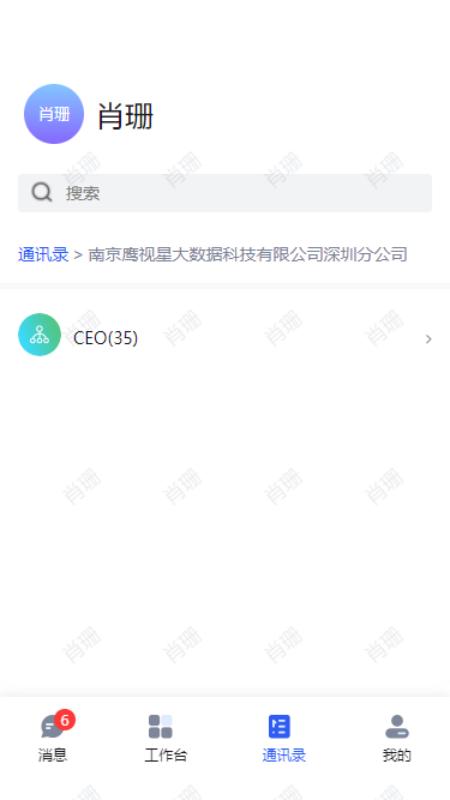The width and height of the screenshot is (450, 800).
Task: Click the magnifier icon in search bar
Action: tap(41, 193)
